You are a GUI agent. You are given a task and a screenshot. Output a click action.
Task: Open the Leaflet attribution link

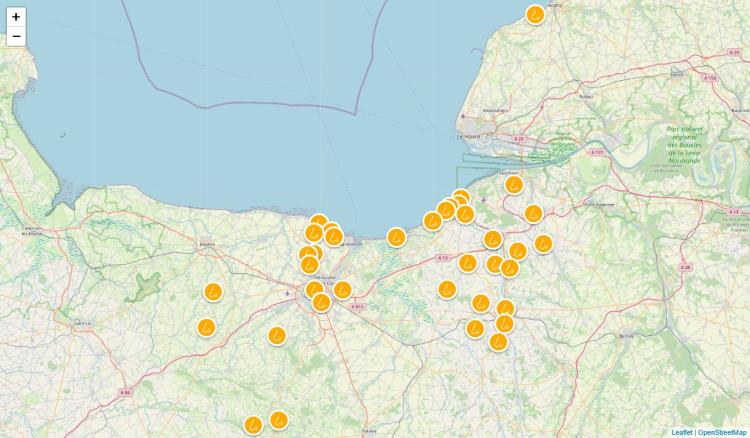tap(682, 432)
